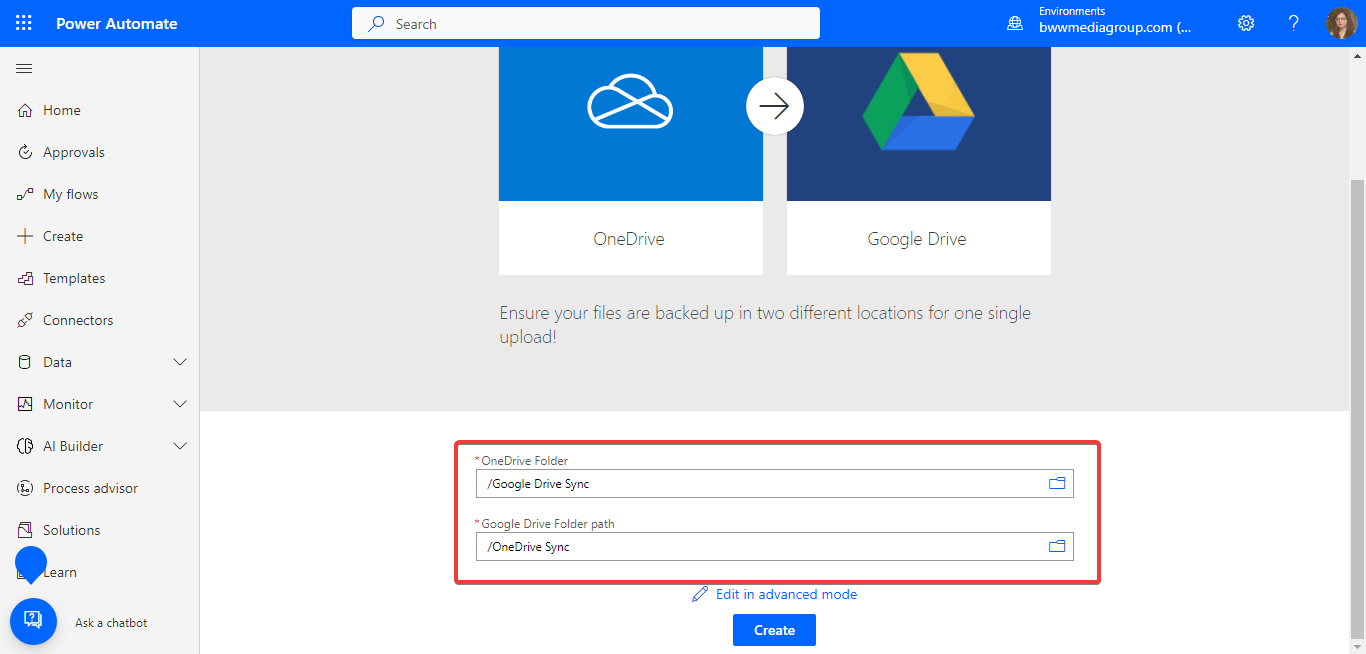Viewport: 1366px width, 654px height.
Task: Expand the Monitor section chevron
Action: [x=180, y=403]
